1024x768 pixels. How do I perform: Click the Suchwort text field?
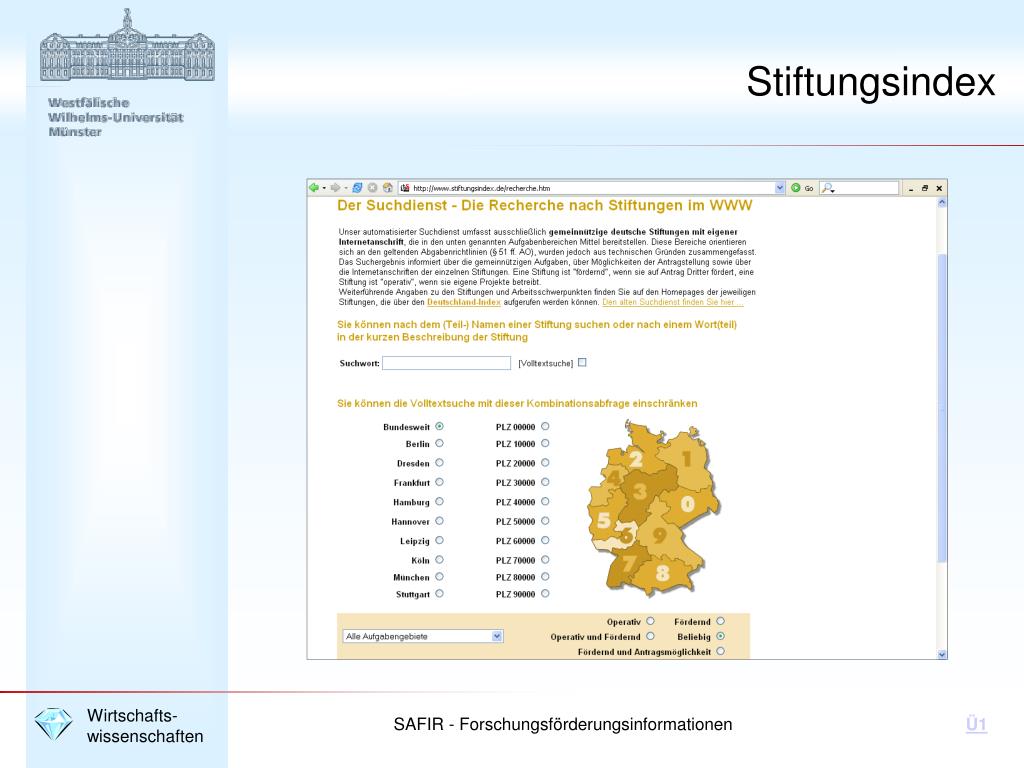coord(446,363)
